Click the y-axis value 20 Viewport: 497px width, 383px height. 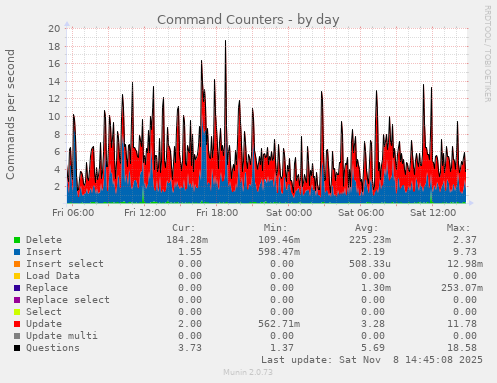[54, 29]
